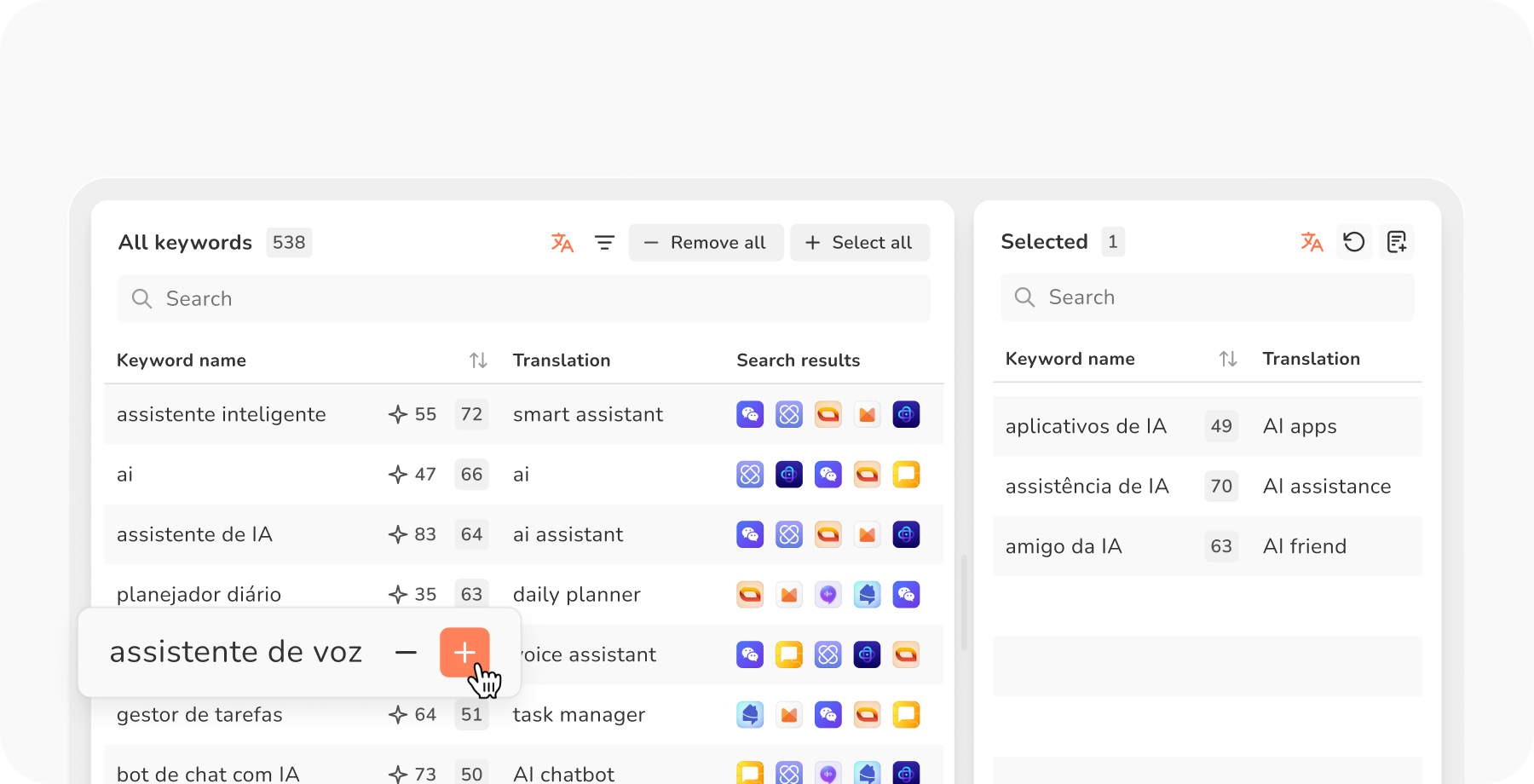Viewport: 1534px width, 784px height.
Task: Focus the All keywords search field
Action: [523, 299]
